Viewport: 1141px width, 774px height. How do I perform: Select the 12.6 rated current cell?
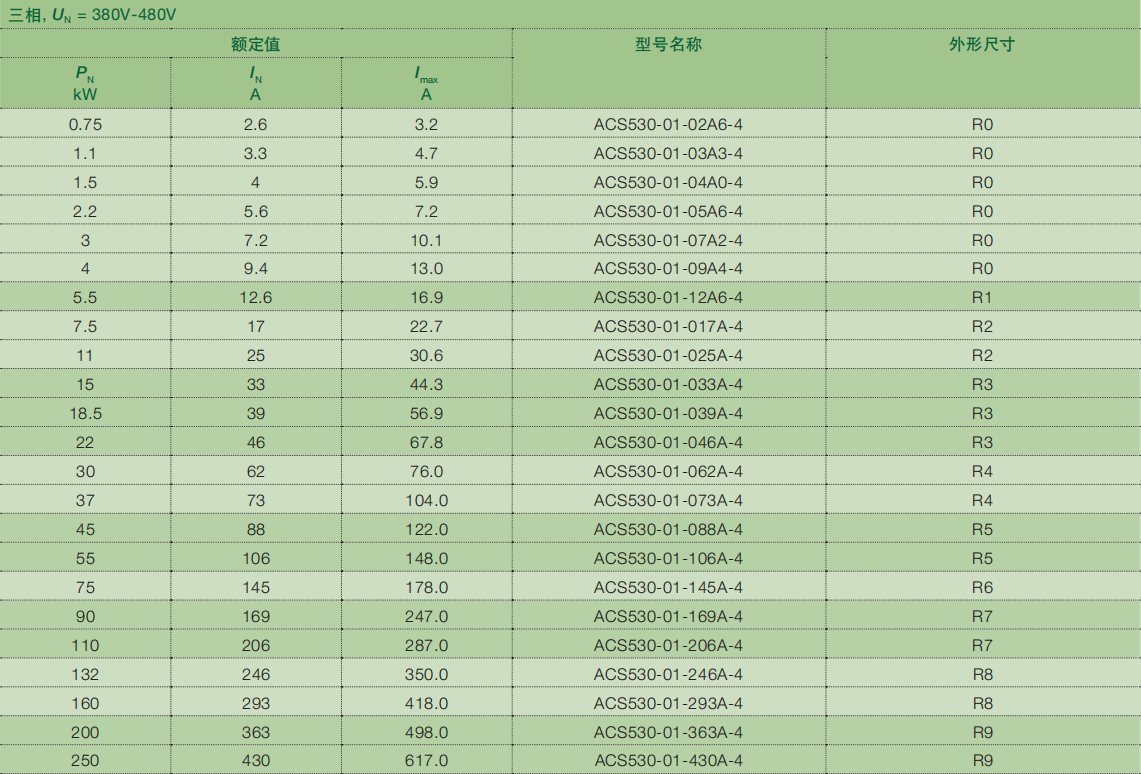point(256,297)
